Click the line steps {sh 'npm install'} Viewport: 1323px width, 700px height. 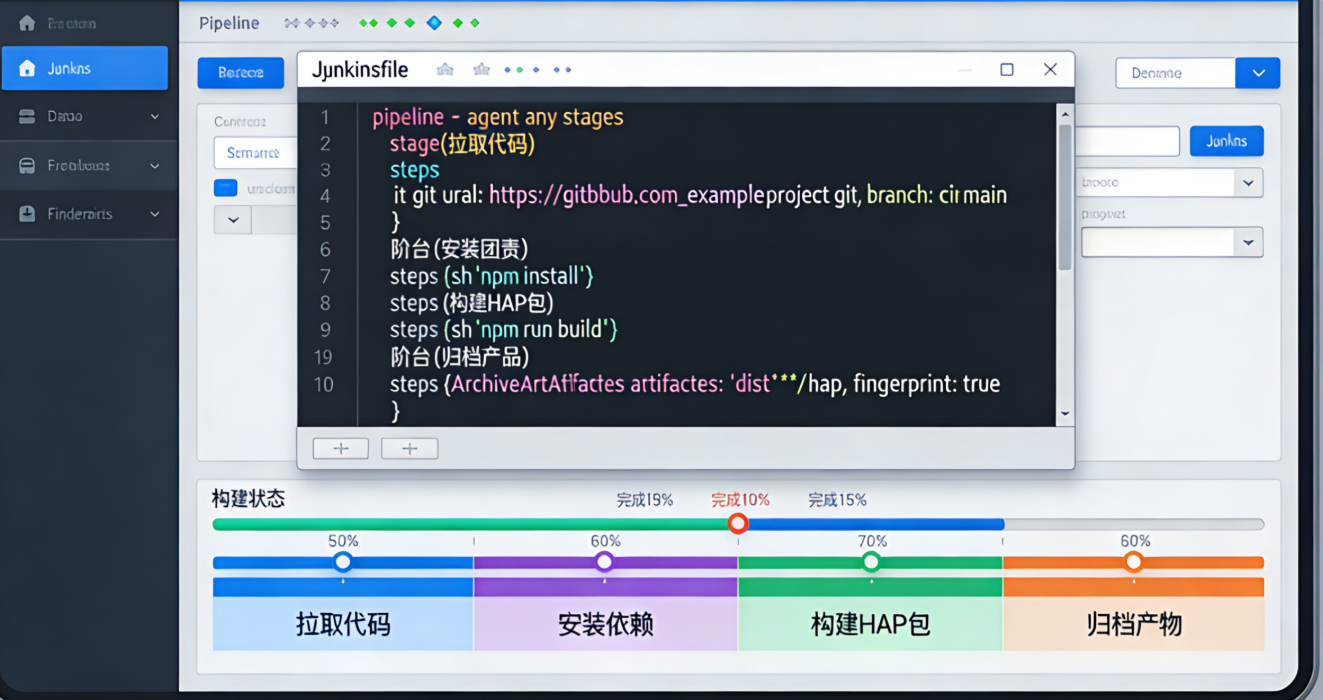(x=492, y=276)
